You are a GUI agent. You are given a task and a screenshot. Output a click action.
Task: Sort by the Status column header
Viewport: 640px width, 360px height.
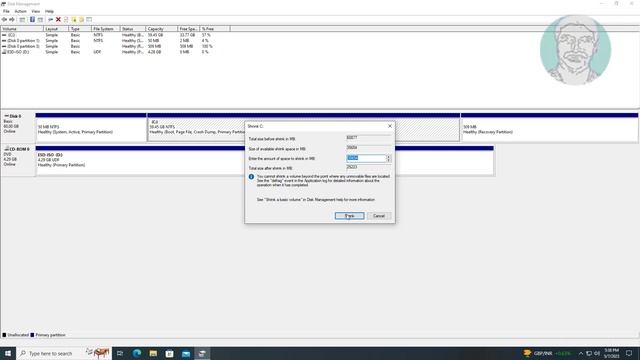pyautogui.click(x=133, y=29)
